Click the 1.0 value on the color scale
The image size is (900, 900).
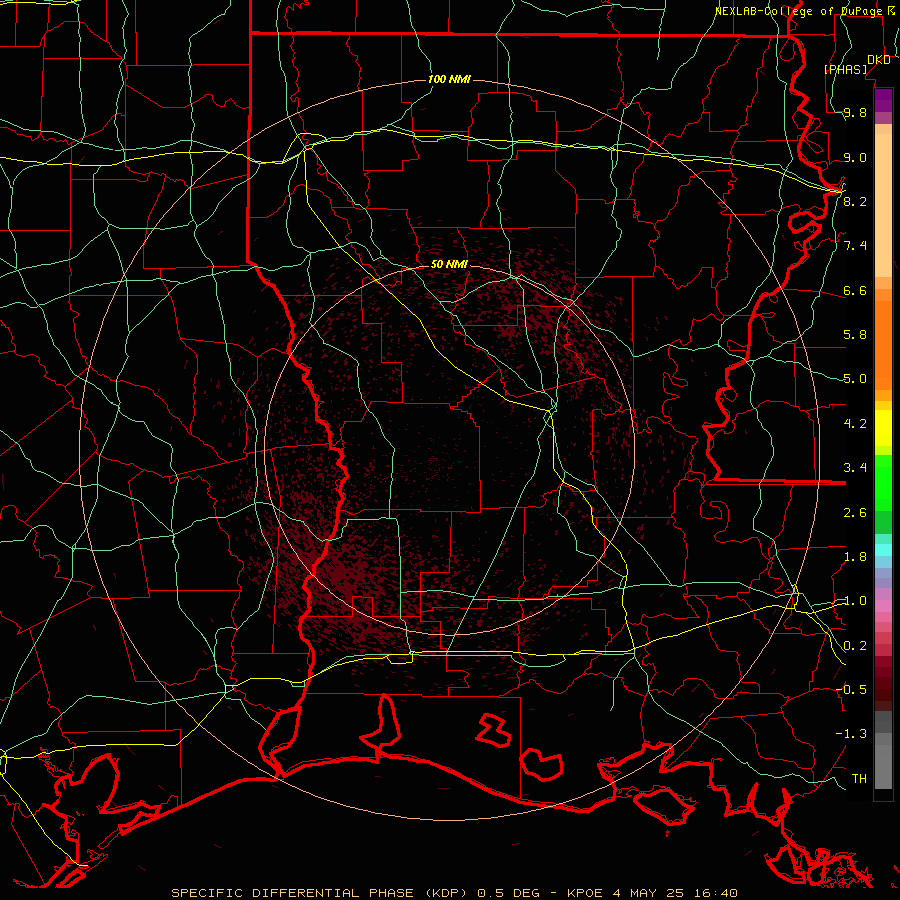coord(855,601)
